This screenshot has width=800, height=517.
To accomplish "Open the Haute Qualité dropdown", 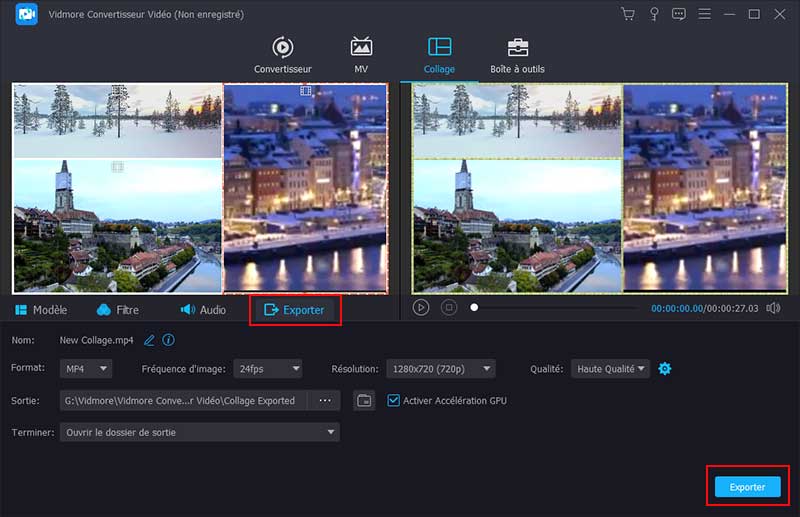I will pos(611,369).
